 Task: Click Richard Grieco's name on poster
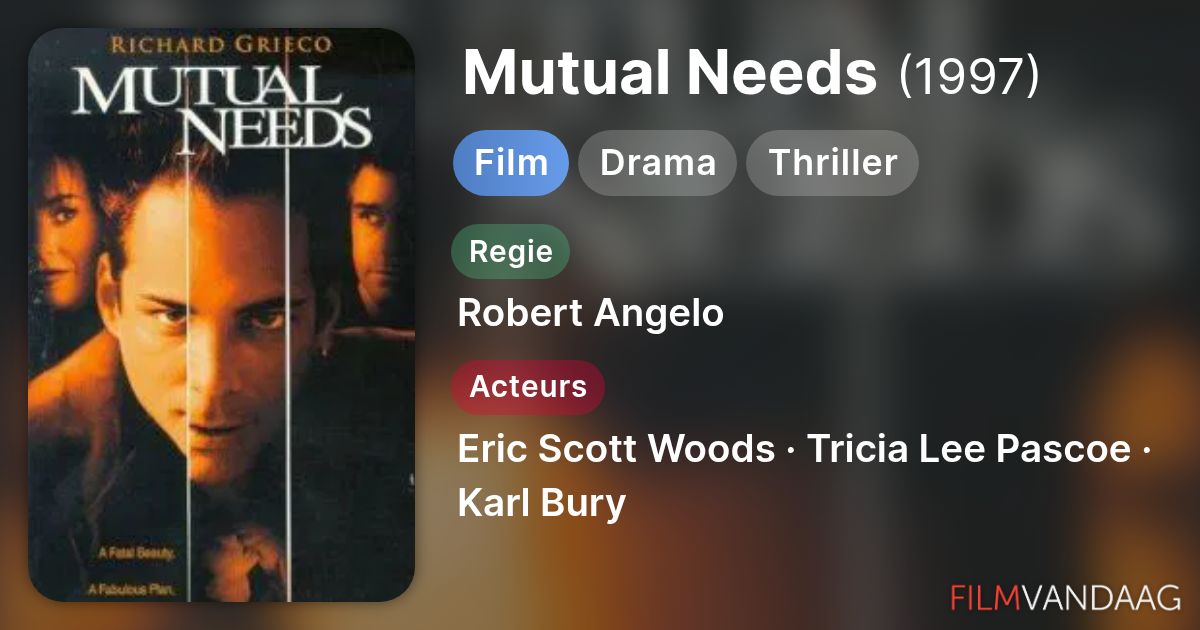[x=222, y=45]
